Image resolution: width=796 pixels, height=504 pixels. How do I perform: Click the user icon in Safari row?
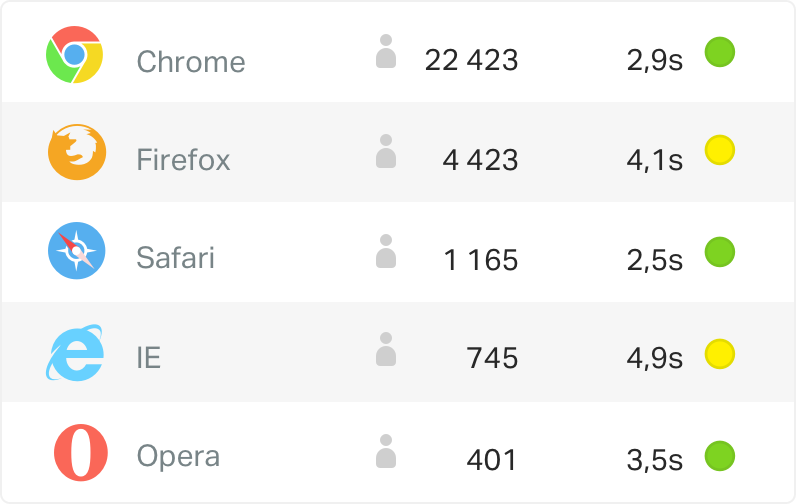tap(386, 251)
